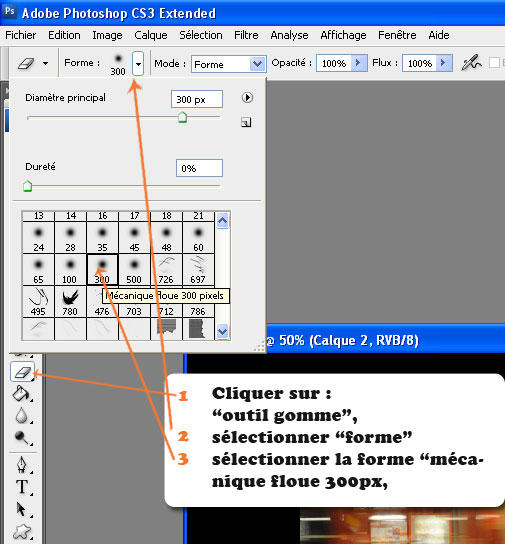The image size is (505, 544).
Task: Click the Dureté slider handle
Action: [x=27, y=186]
